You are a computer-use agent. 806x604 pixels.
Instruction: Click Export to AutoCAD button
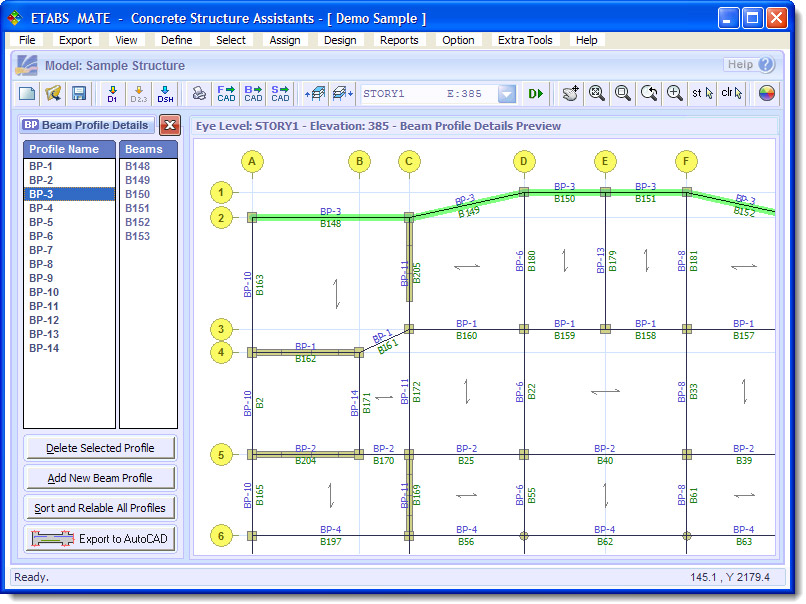100,539
